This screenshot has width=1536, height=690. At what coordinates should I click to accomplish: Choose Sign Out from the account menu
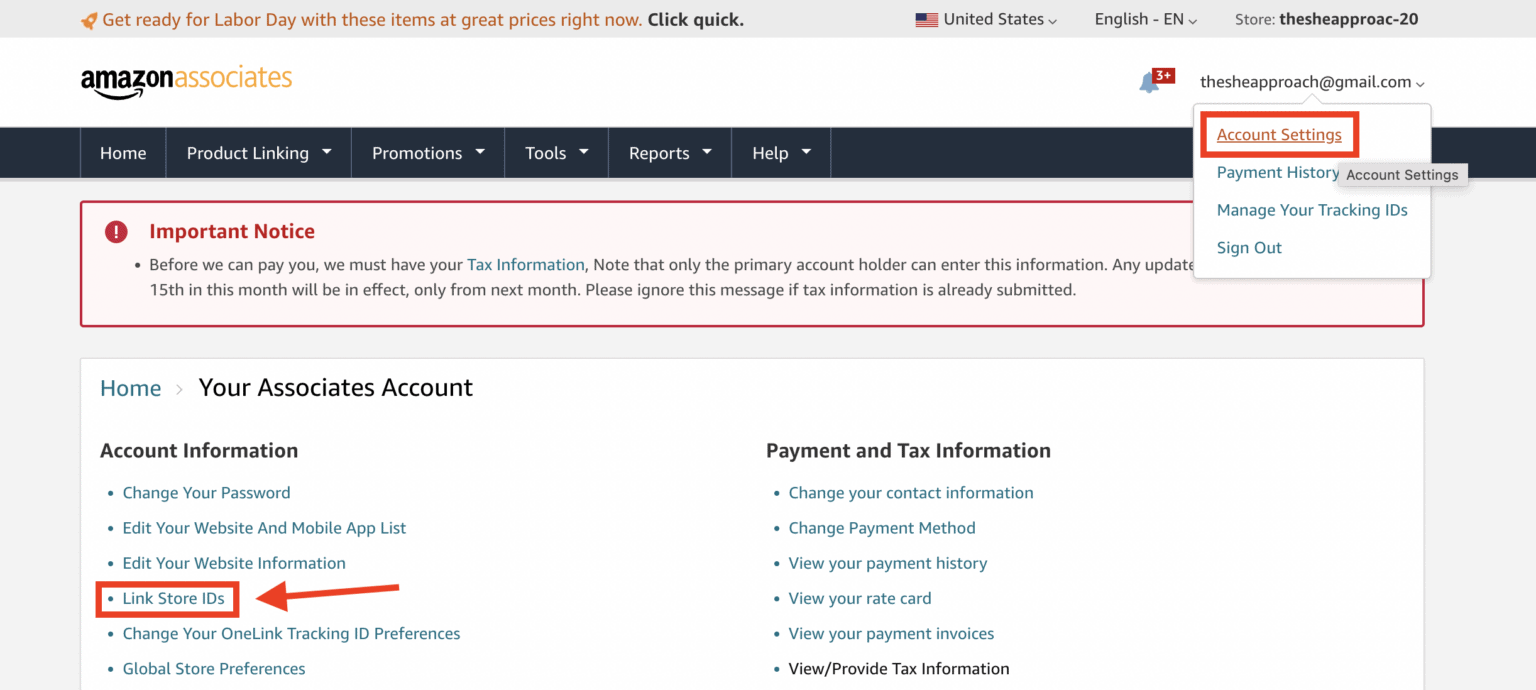[x=1248, y=247]
